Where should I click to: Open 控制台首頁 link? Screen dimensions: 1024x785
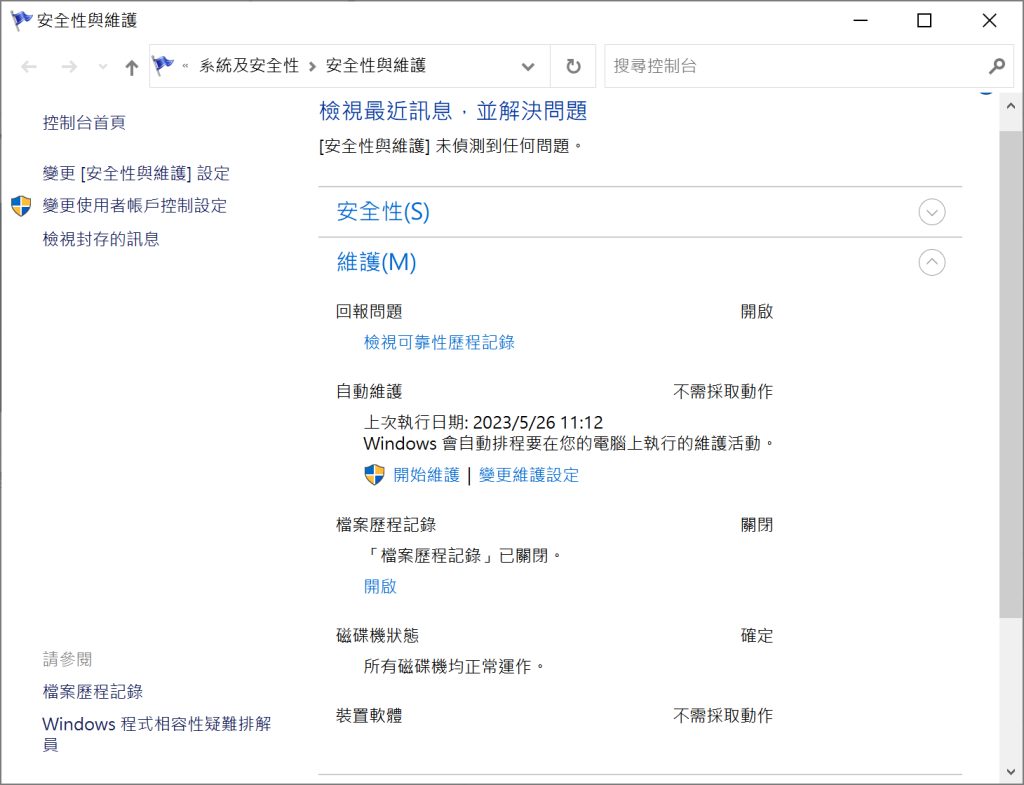tap(84, 123)
